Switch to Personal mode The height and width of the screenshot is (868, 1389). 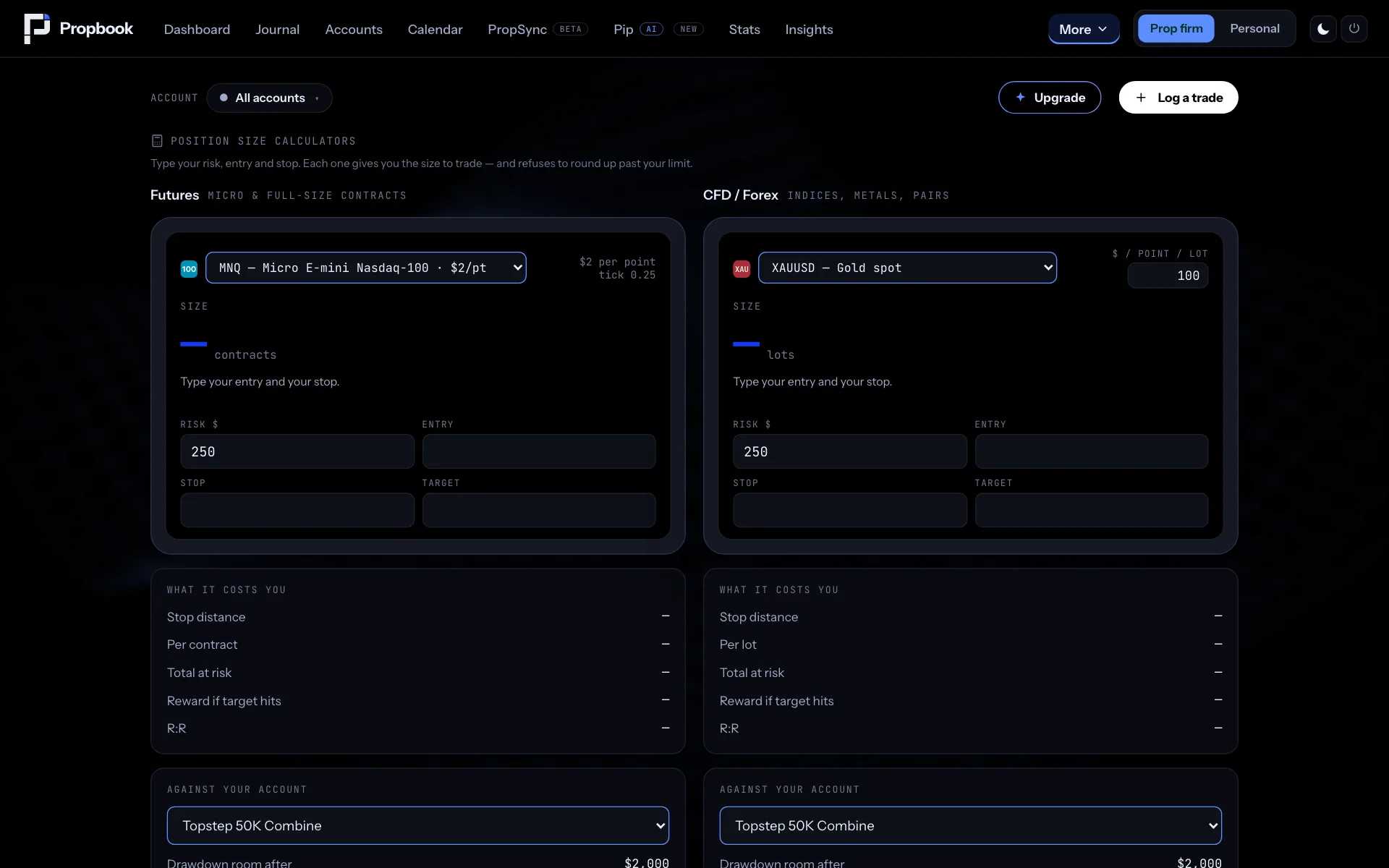pyautogui.click(x=1254, y=29)
